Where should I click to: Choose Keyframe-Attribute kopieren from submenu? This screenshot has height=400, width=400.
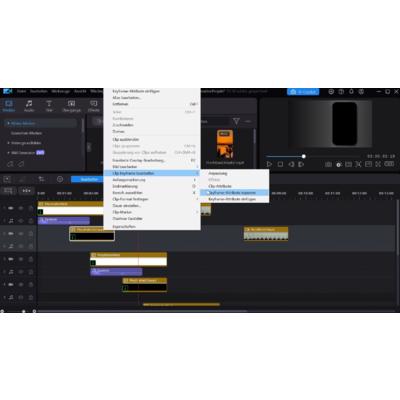point(235,193)
